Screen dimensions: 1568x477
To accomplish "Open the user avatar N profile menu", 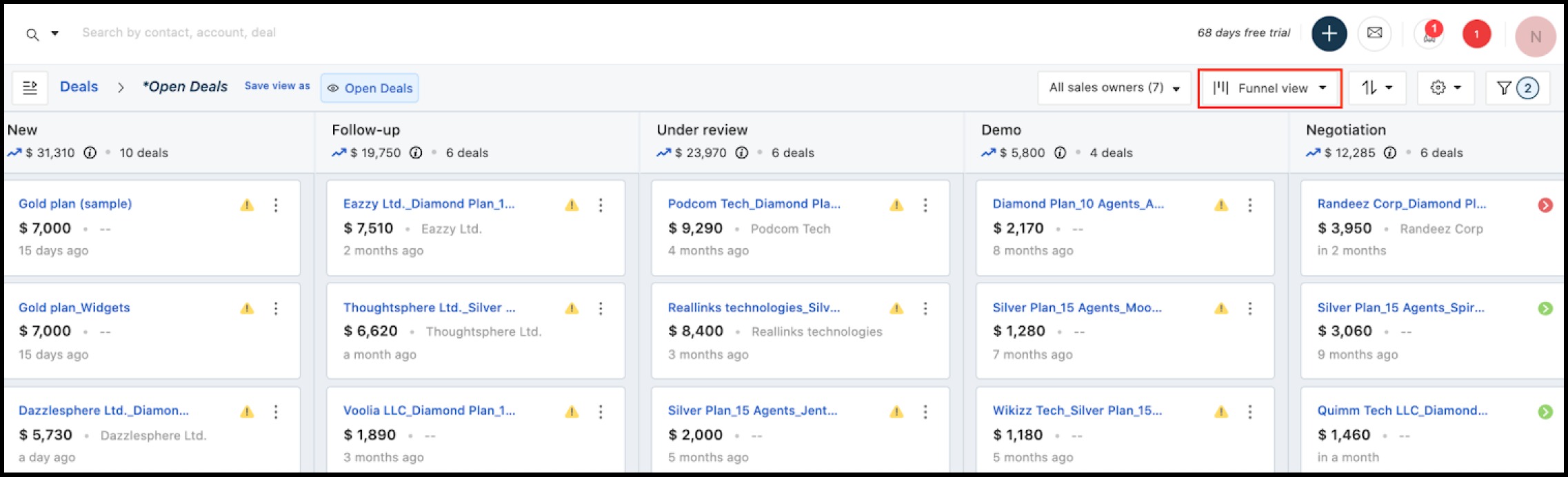I will click(x=1535, y=37).
